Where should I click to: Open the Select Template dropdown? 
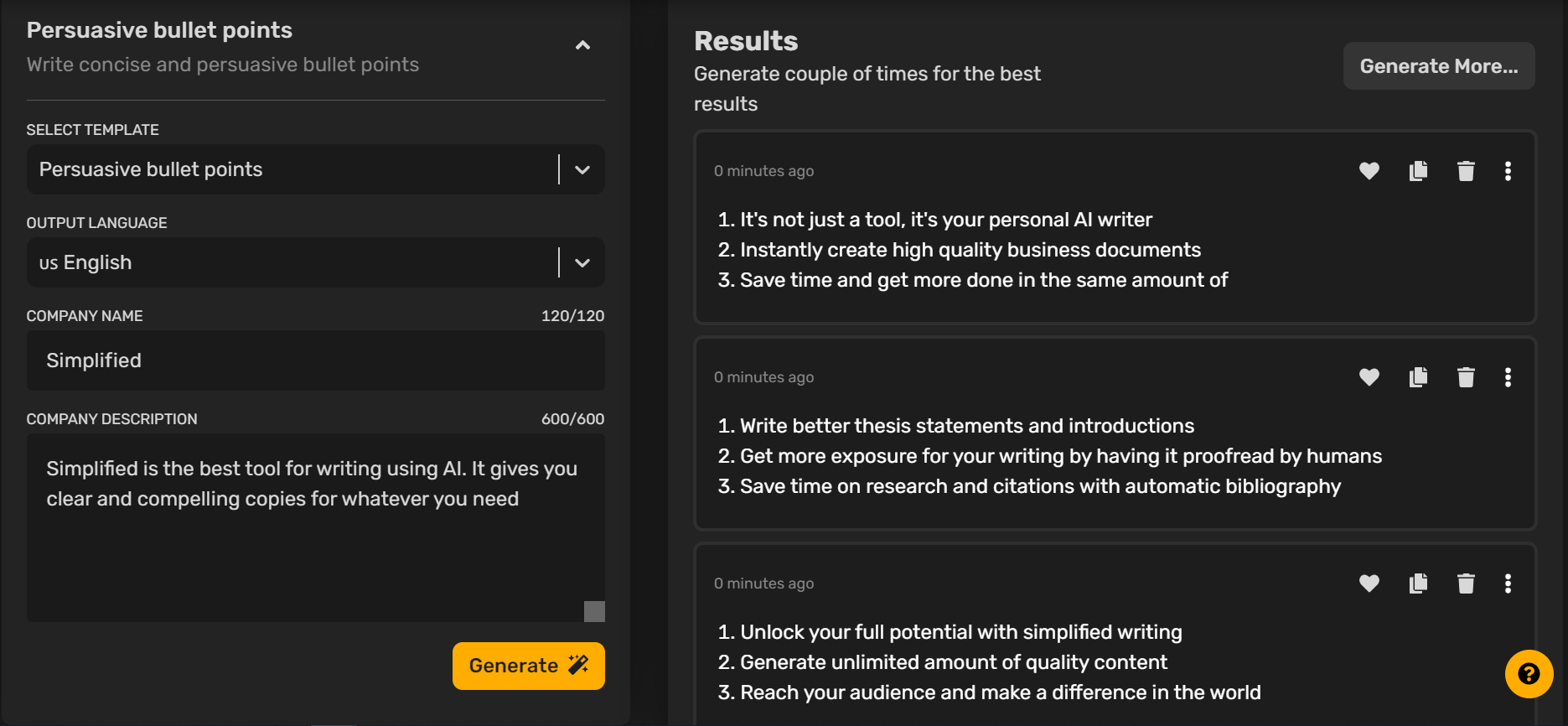click(x=315, y=169)
